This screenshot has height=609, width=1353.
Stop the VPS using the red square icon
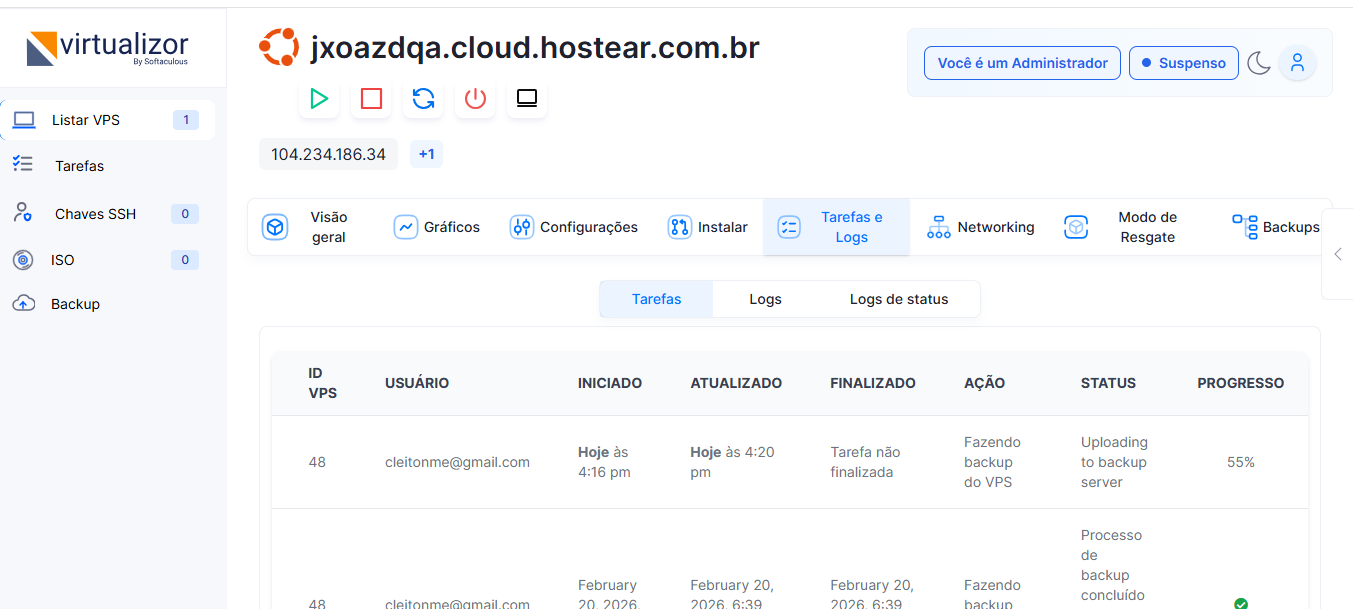[x=371, y=98]
